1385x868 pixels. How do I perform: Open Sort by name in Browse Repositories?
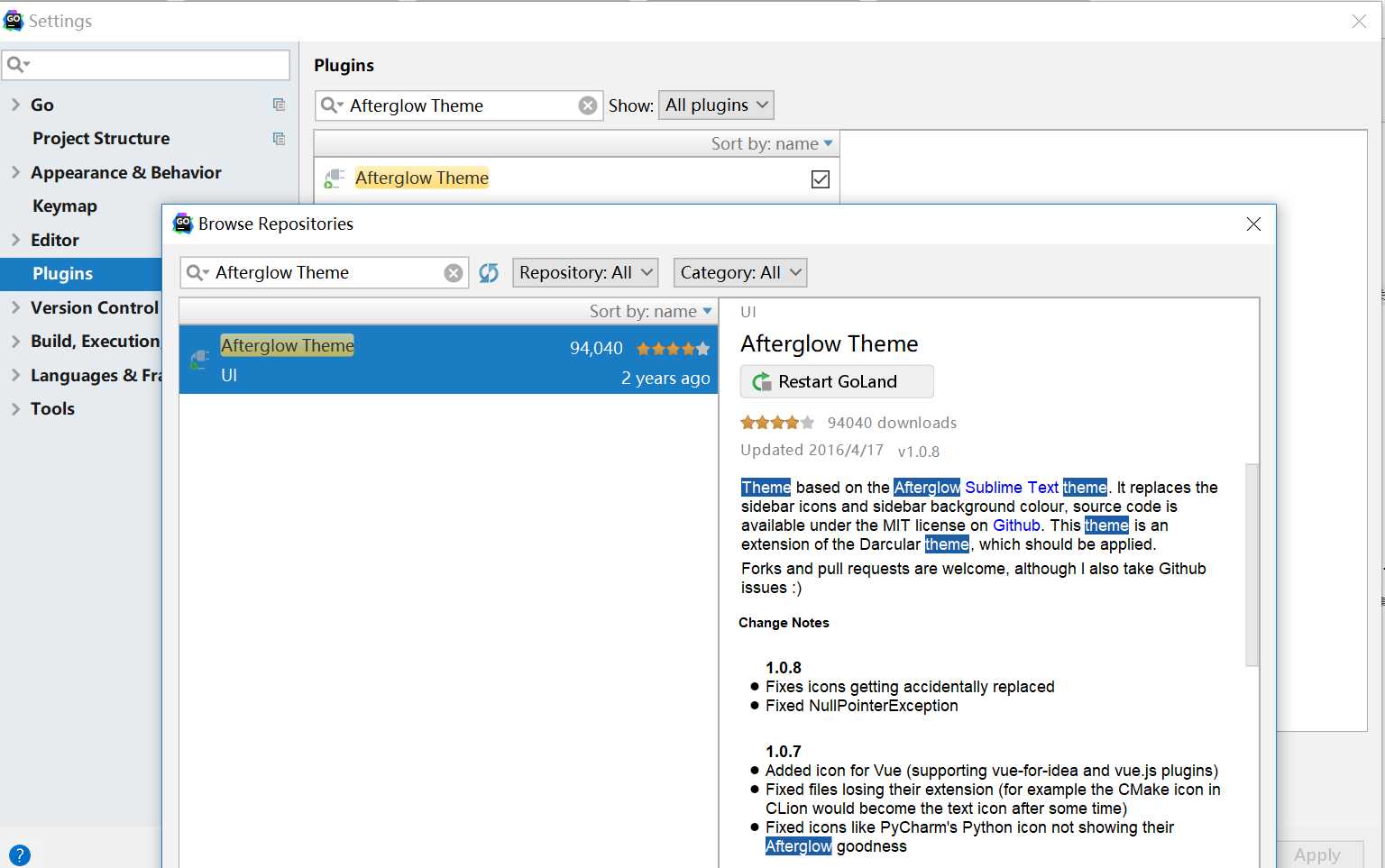pos(650,312)
